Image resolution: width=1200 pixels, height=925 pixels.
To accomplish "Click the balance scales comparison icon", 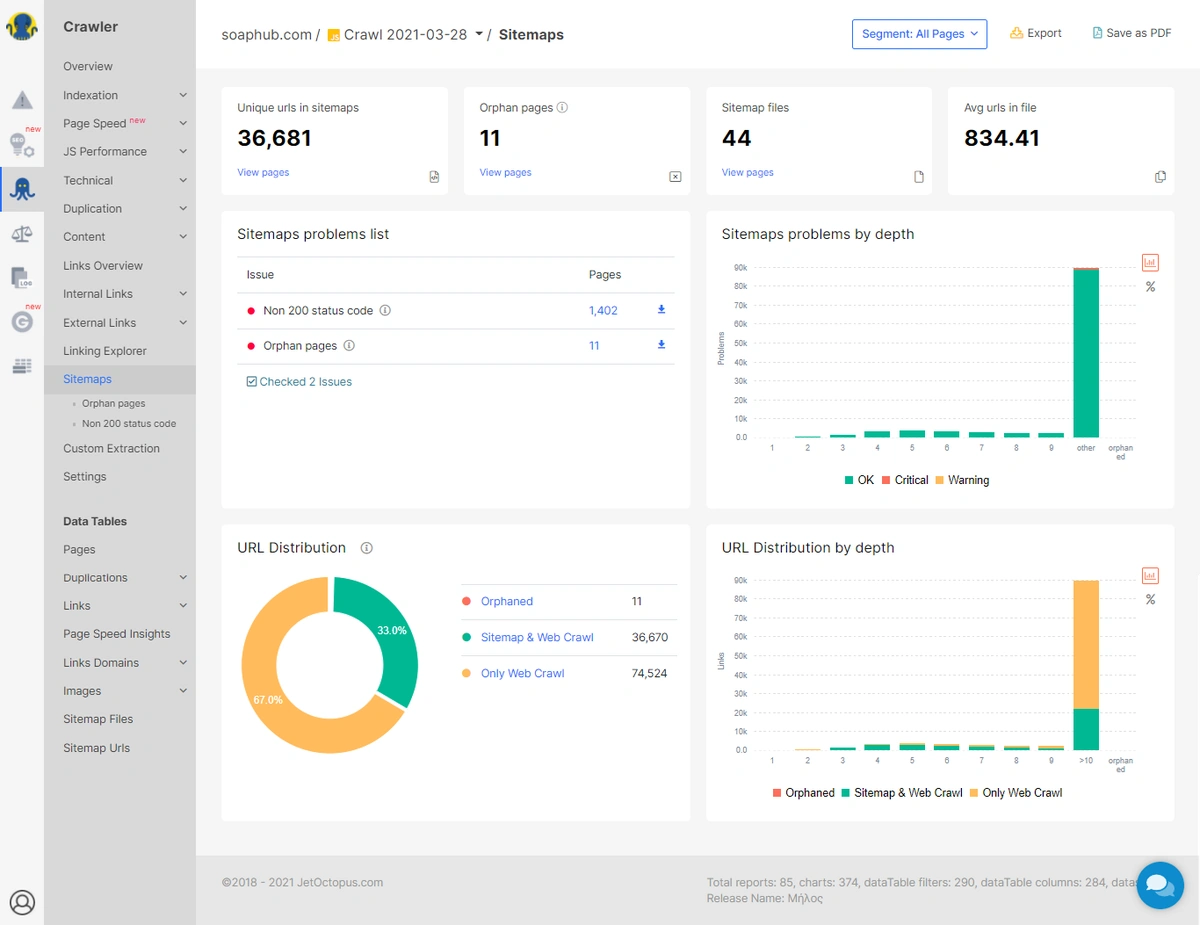I will pos(22,234).
